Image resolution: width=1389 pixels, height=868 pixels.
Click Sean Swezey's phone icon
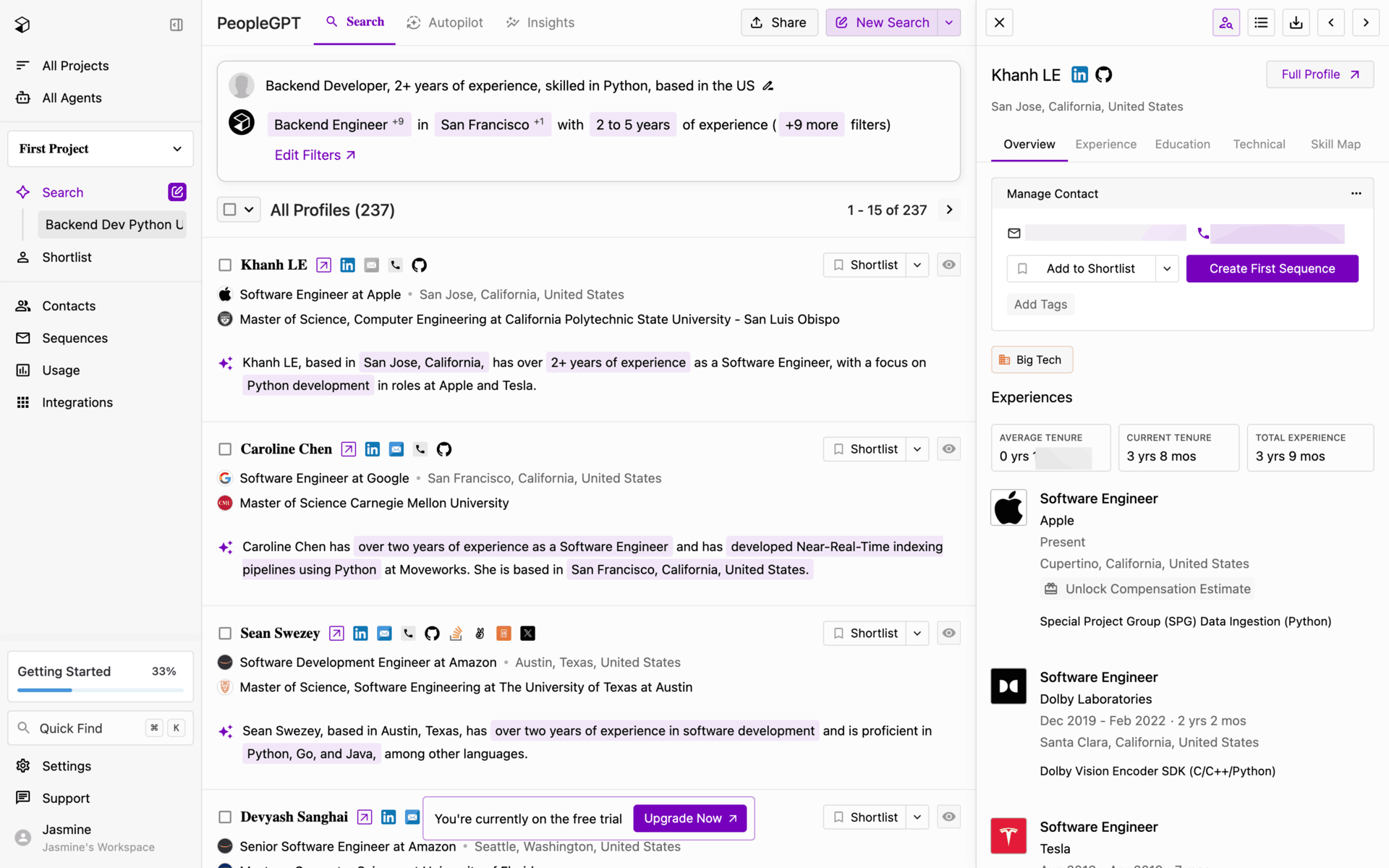point(409,634)
